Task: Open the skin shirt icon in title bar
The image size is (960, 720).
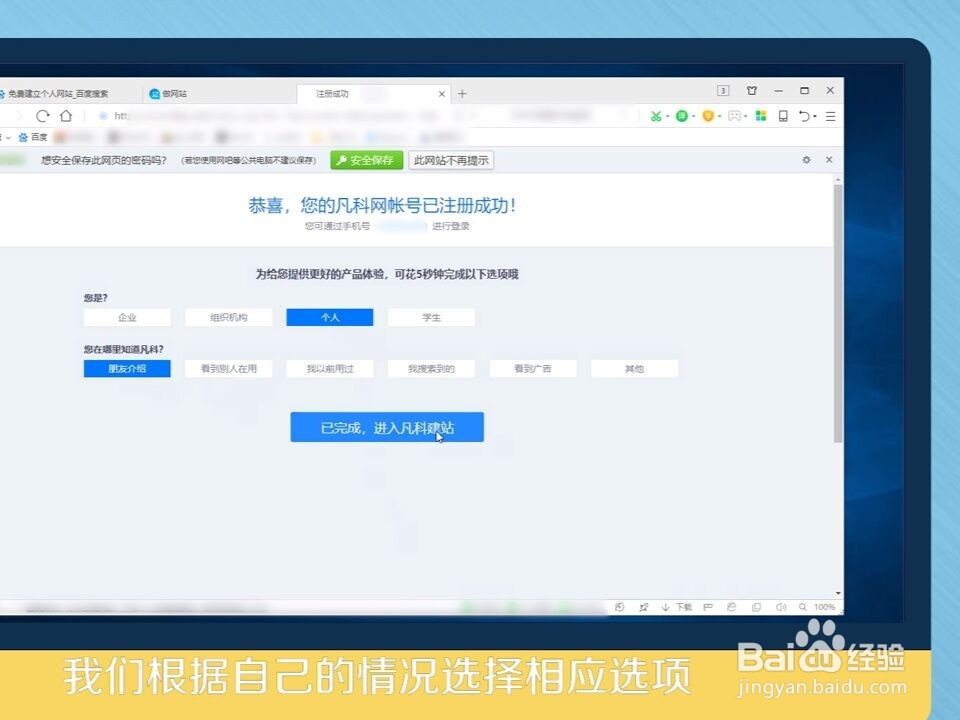Action: point(752,91)
